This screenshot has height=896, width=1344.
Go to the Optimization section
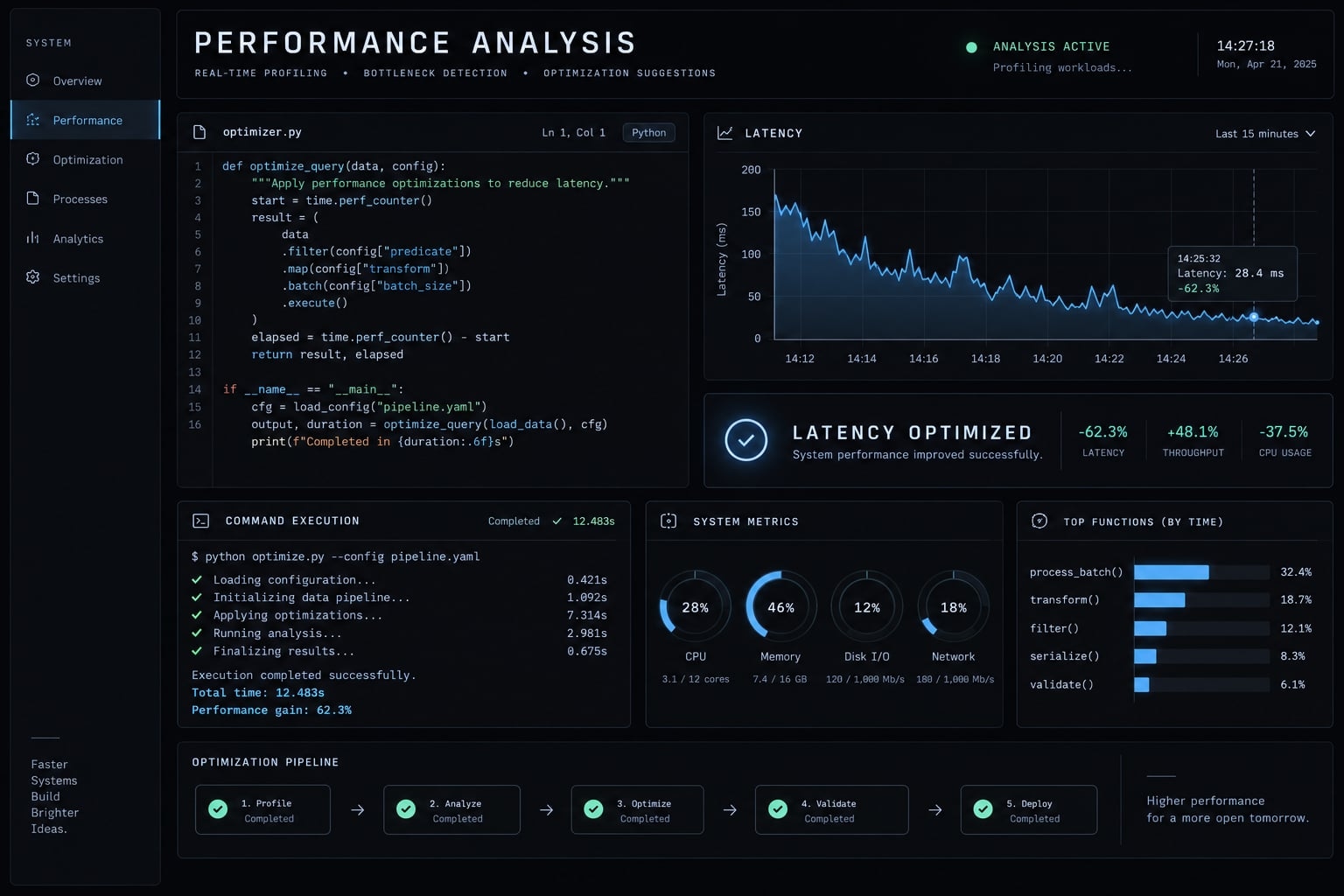pyautogui.click(x=85, y=159)
